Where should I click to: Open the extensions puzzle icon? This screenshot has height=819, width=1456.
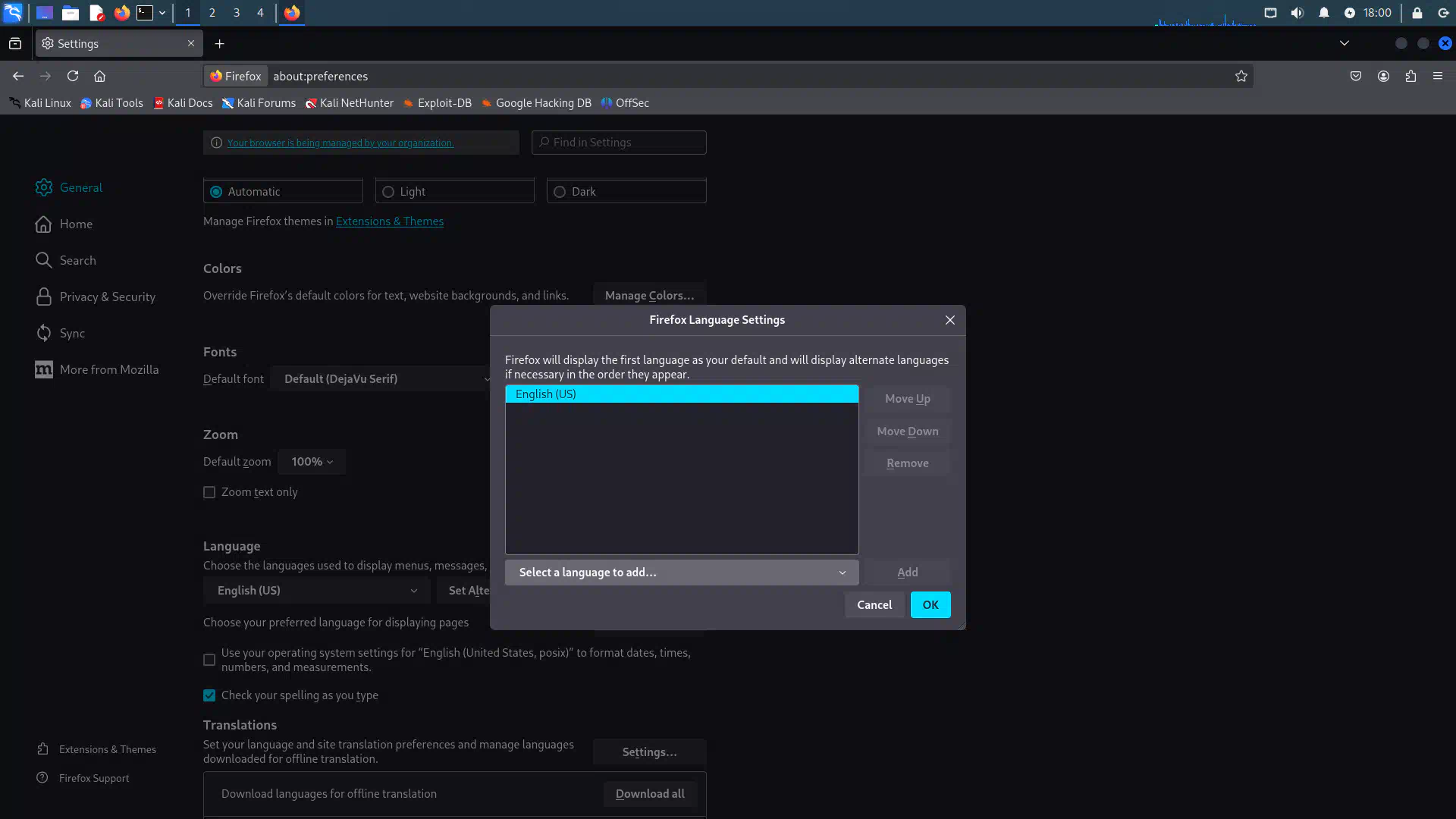[x=1410, y=76]
